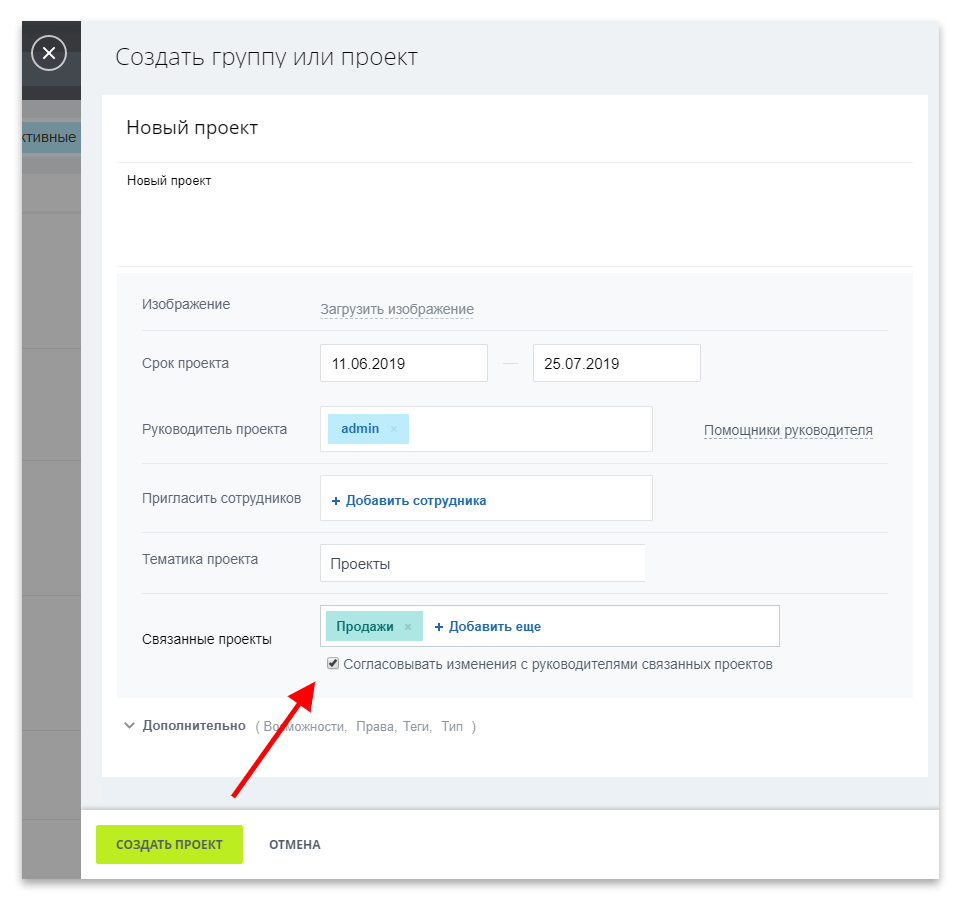Open Помощники руководителя link
Image resolution: width=960 pixels, height=900 pixels.
(x=788, y=430)
